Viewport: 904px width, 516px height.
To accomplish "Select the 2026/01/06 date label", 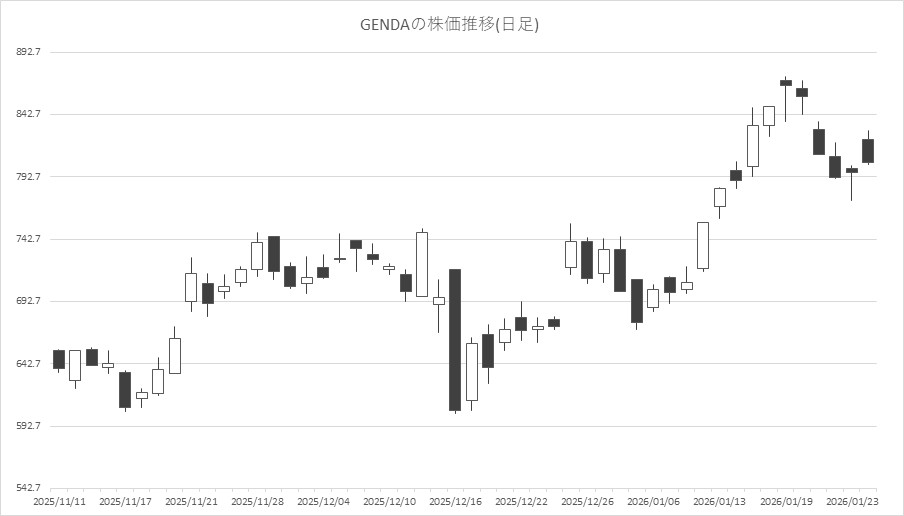I will coord(653,501).
